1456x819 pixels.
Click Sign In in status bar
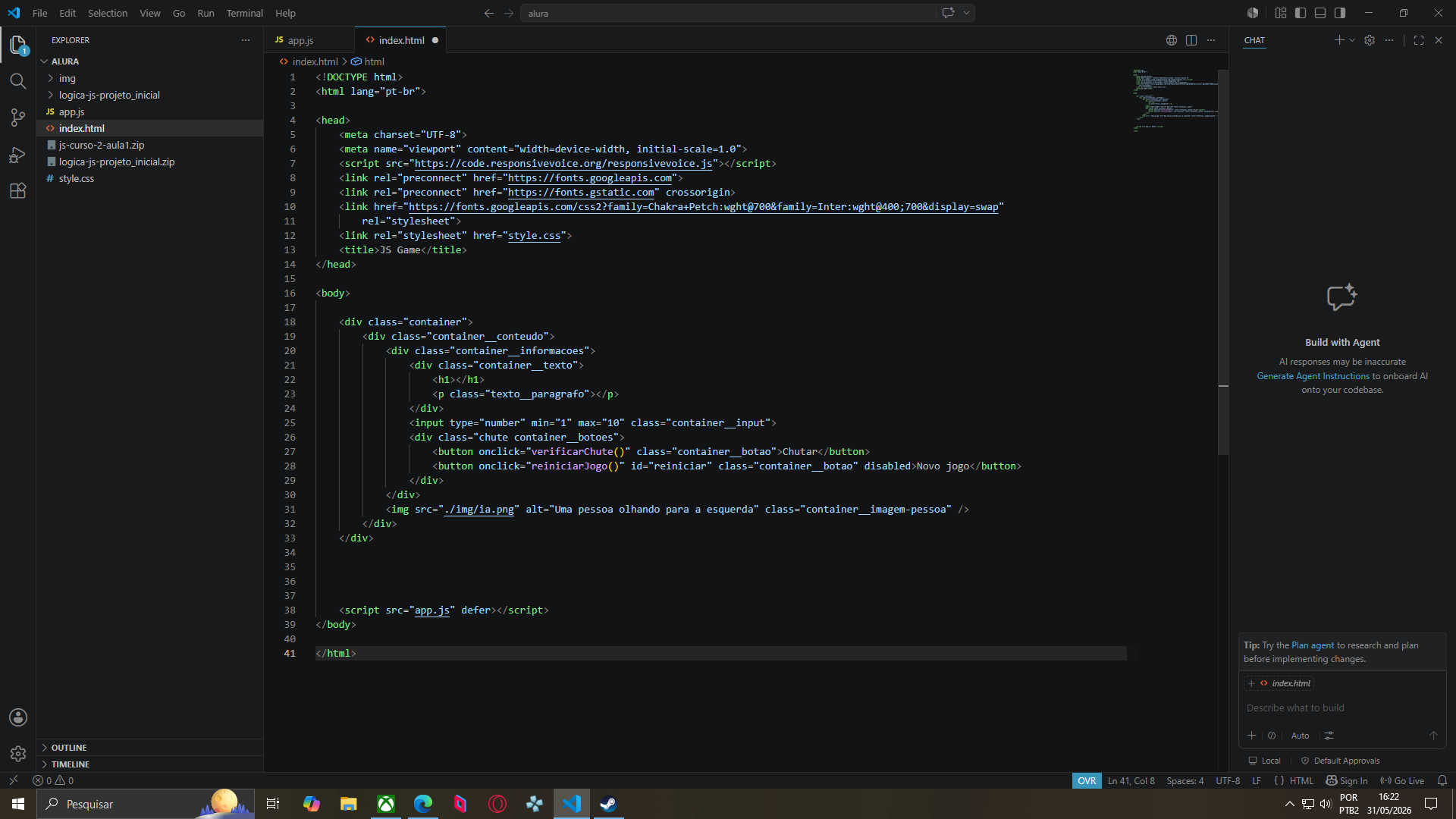1347,780
